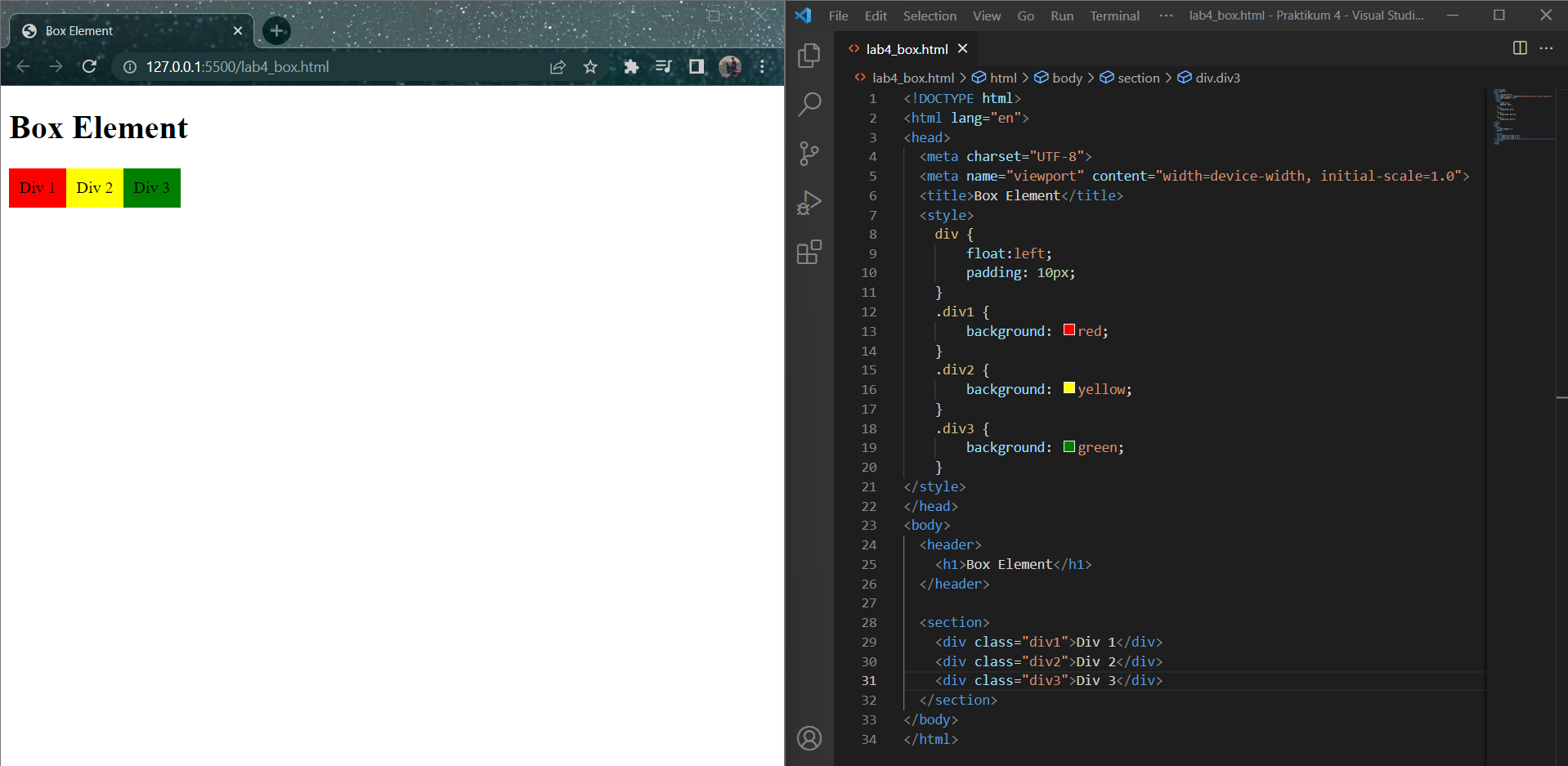The image size is (1568, 766).
Task: Click the red color swatch on line 13
Action: (1068, 329)
